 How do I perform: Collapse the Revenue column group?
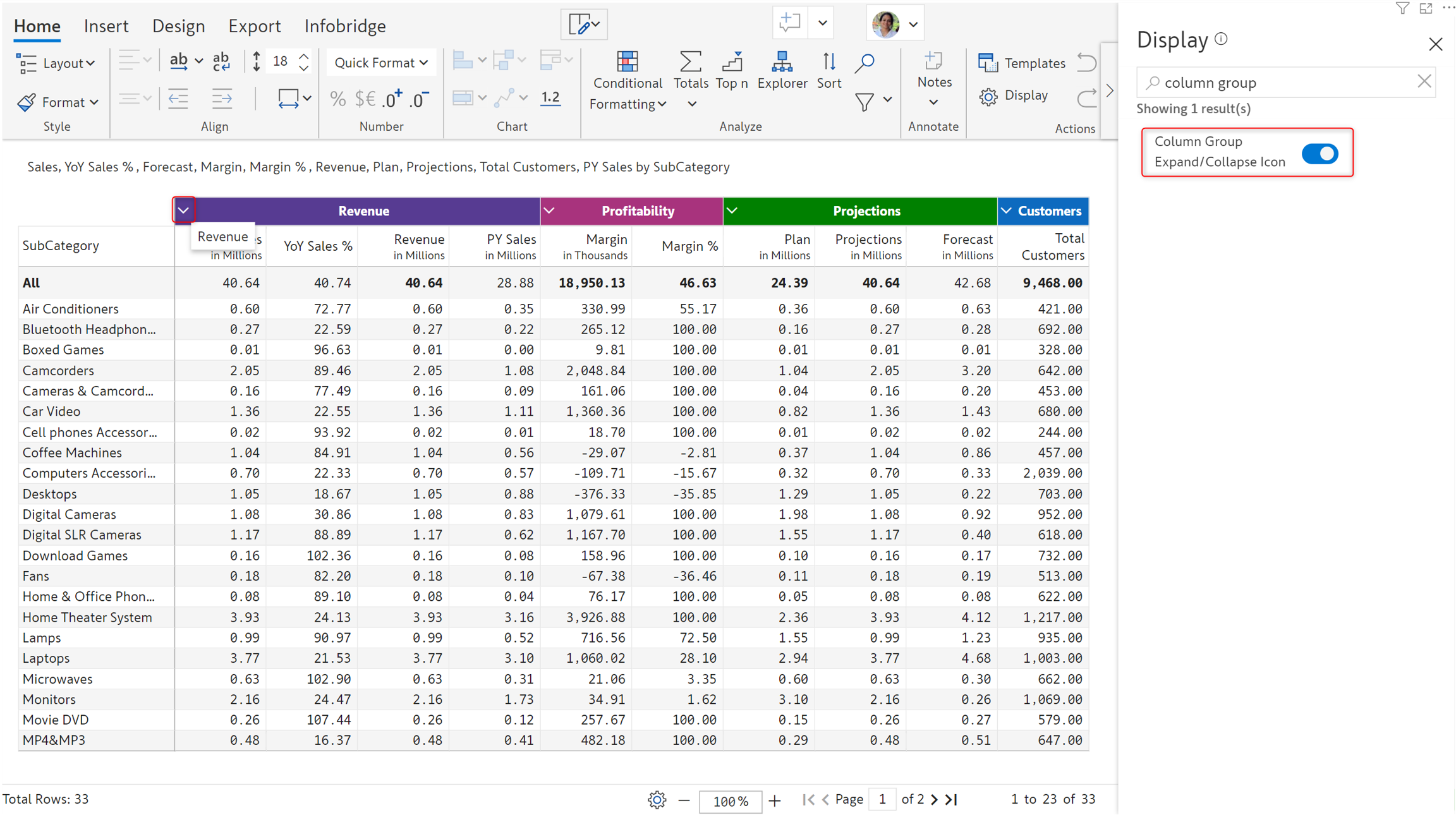click(x=183, y=210)
